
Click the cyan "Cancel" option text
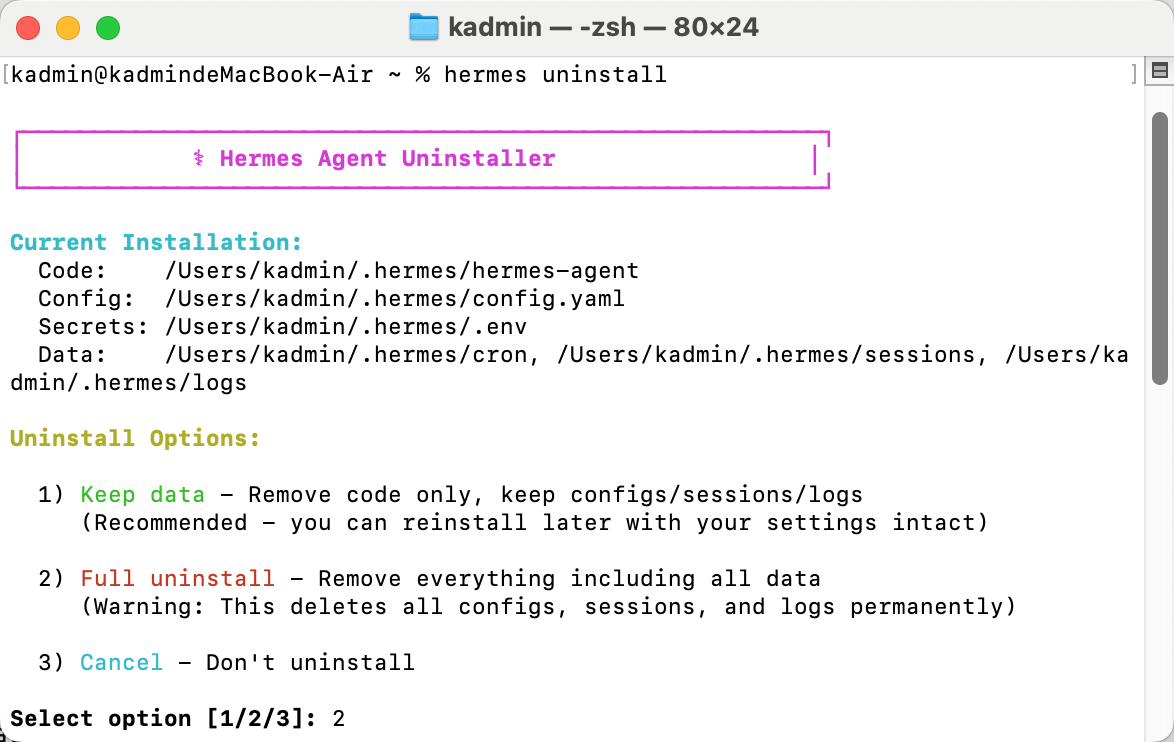pos(121,662)
